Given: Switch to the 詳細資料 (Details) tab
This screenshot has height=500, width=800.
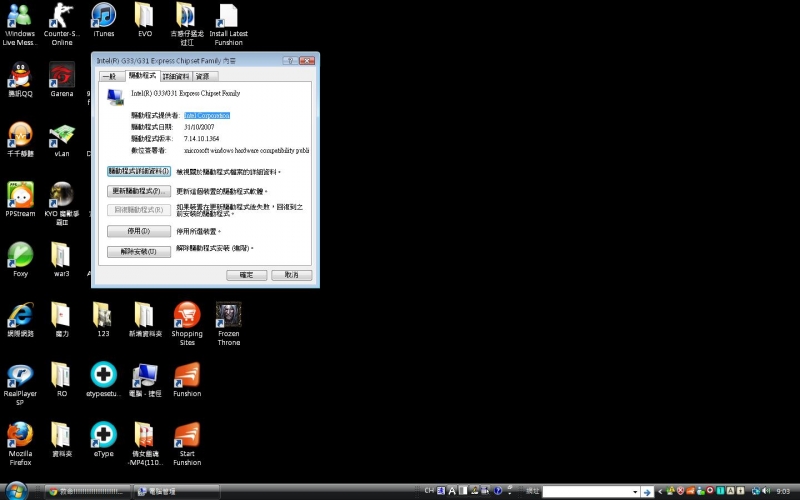Looking at the screenshot, I should click(177, 77).
